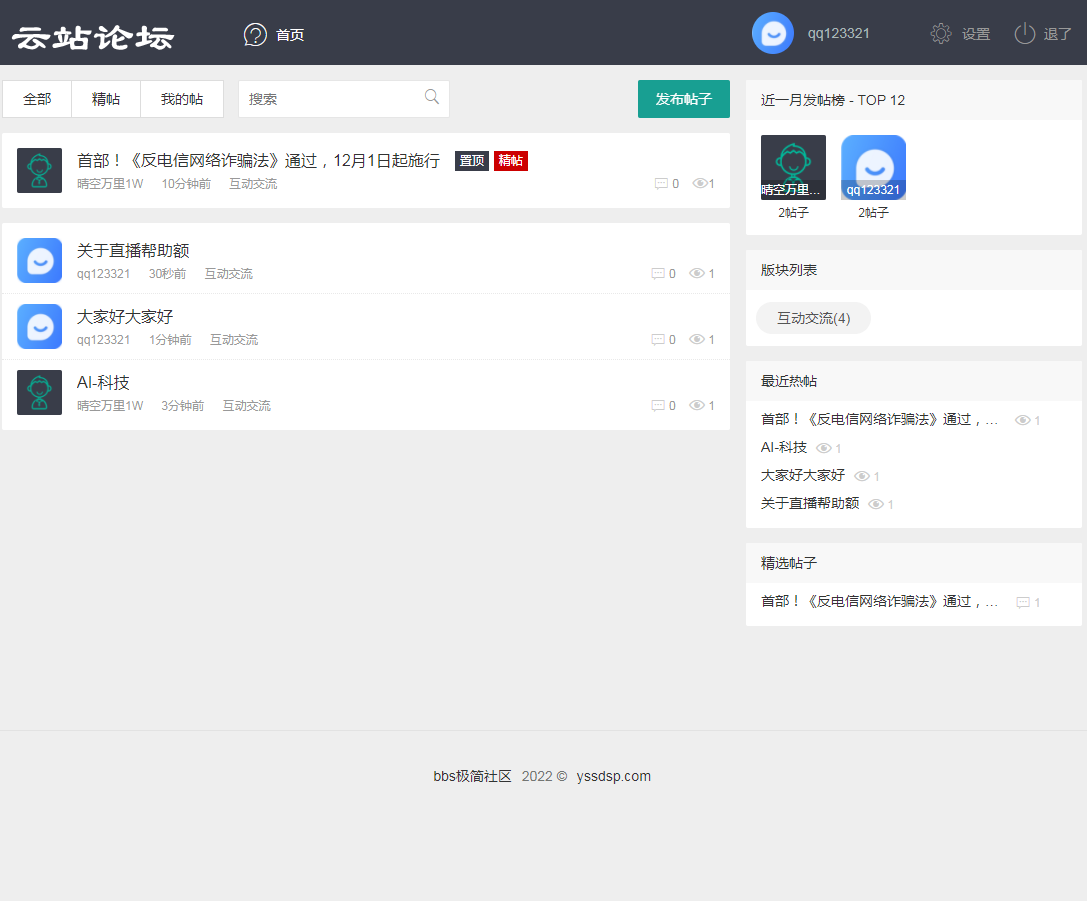1087x901 pixels.
Task: Click the comment icon on the 大家好大家好 post
Action: coord(658,340)
